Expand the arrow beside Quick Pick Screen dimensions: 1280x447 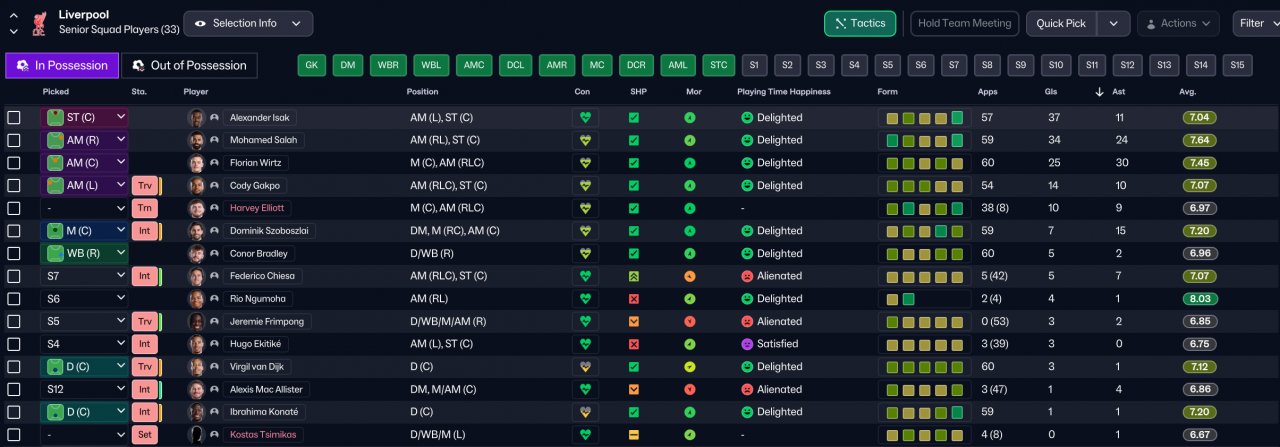coord(1114,23)
